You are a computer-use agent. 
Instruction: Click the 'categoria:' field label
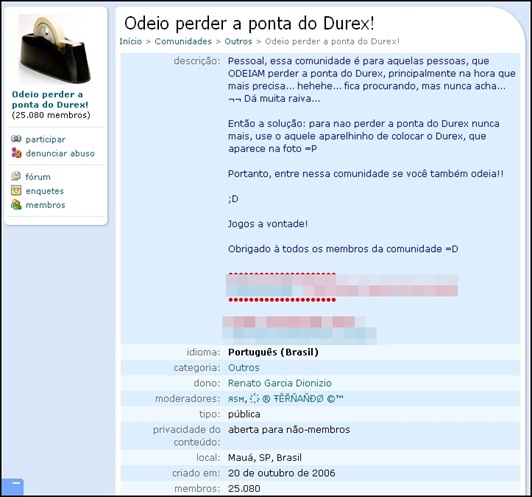(x=197, y=368)
